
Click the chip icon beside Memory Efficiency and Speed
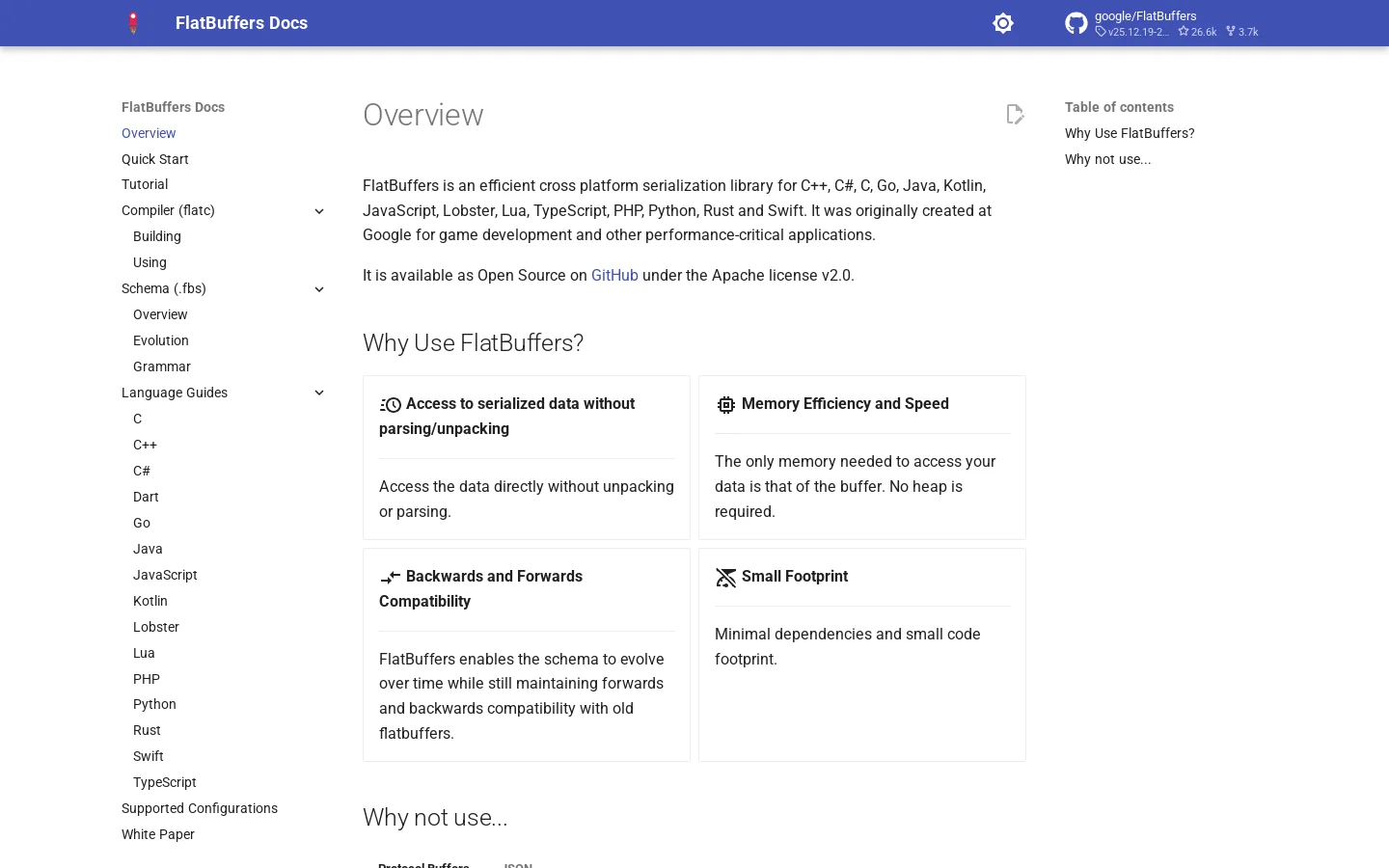click(726, 405)
